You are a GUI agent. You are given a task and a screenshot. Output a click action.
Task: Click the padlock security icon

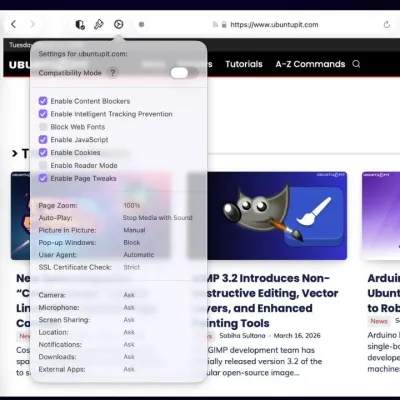(224, 25)
